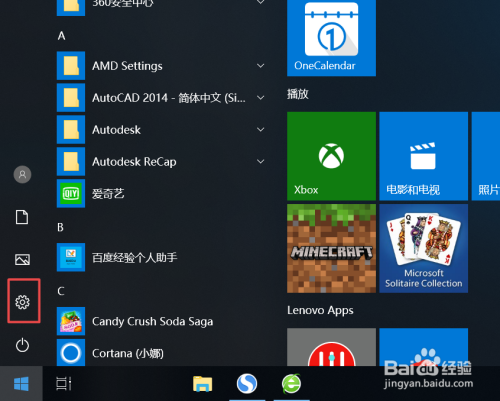Viewport: 500px width, 401px height.
Task: Expand the Autodesk folder chevron
Action: click(261, 130)
